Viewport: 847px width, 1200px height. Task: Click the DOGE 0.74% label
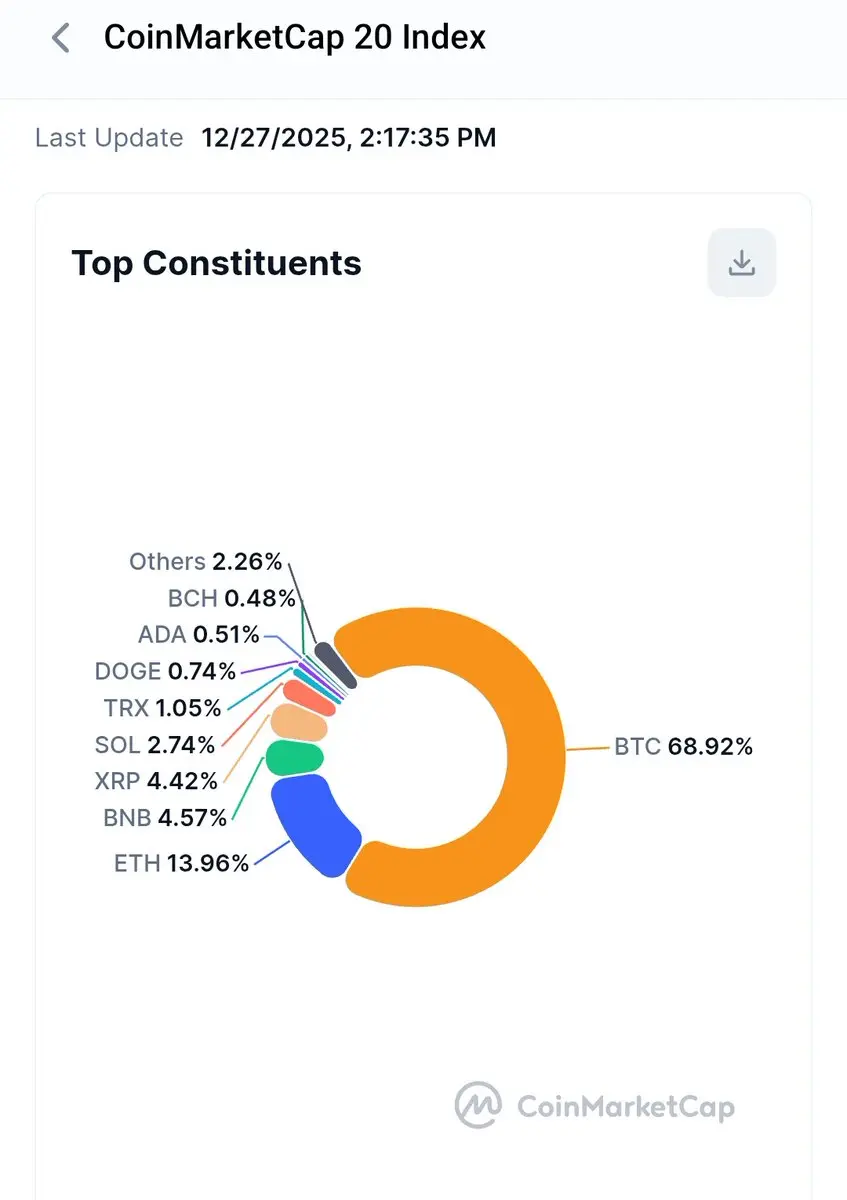click(165, 671)
